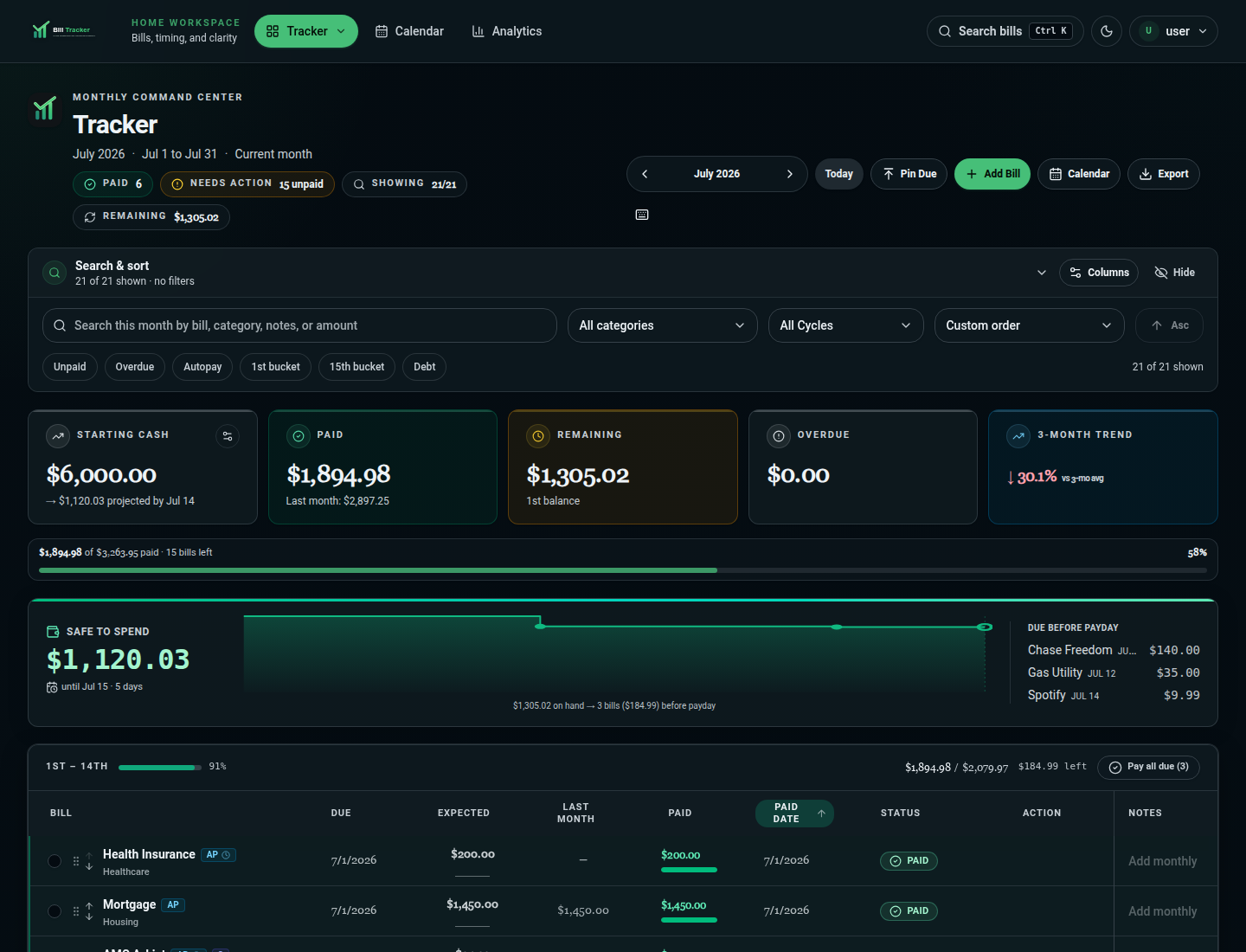Click the Showing 21/21 chip
1246x952 pixels.
[x=404, y=183]
